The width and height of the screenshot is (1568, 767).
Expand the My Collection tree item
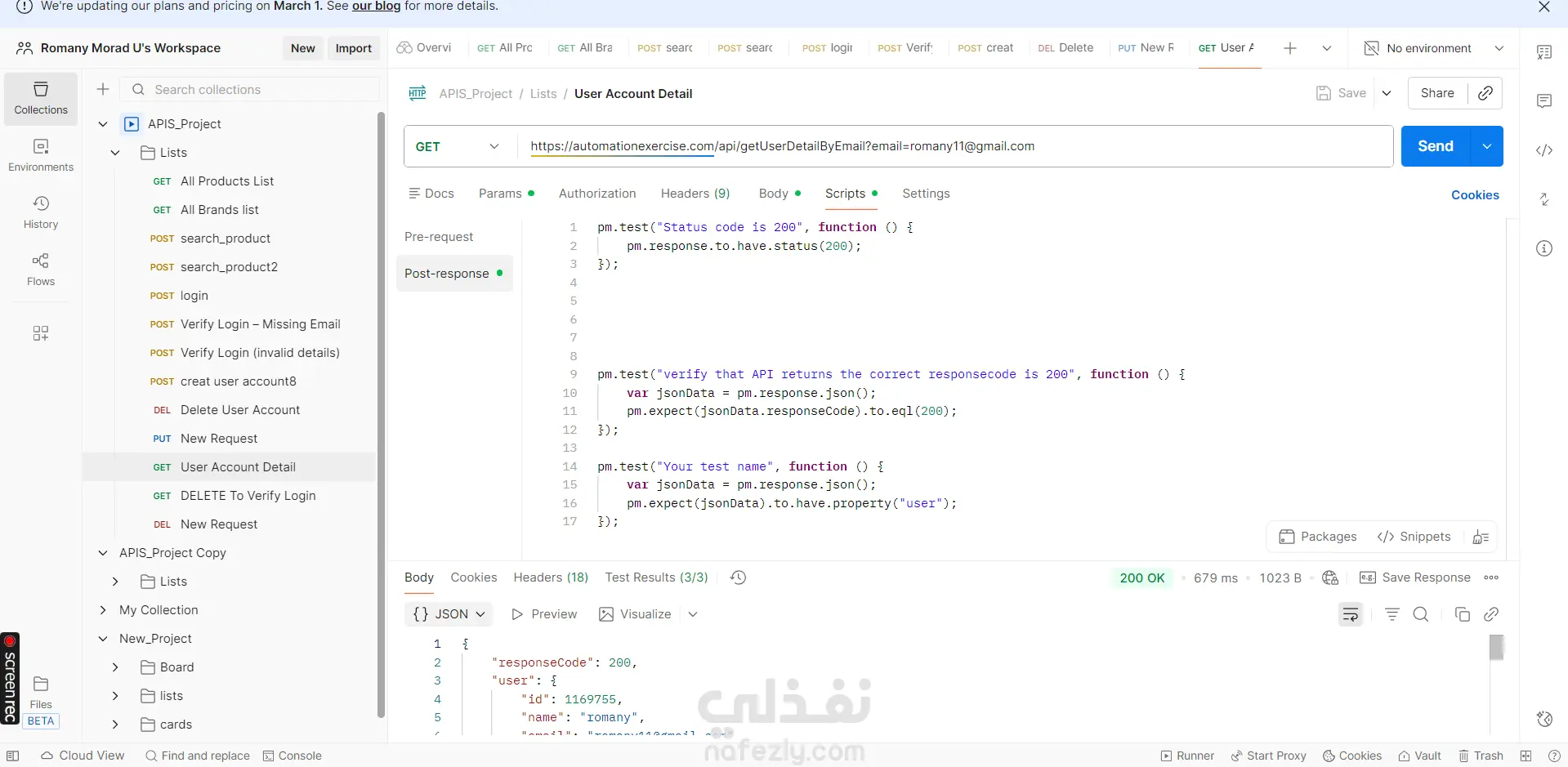103,610
